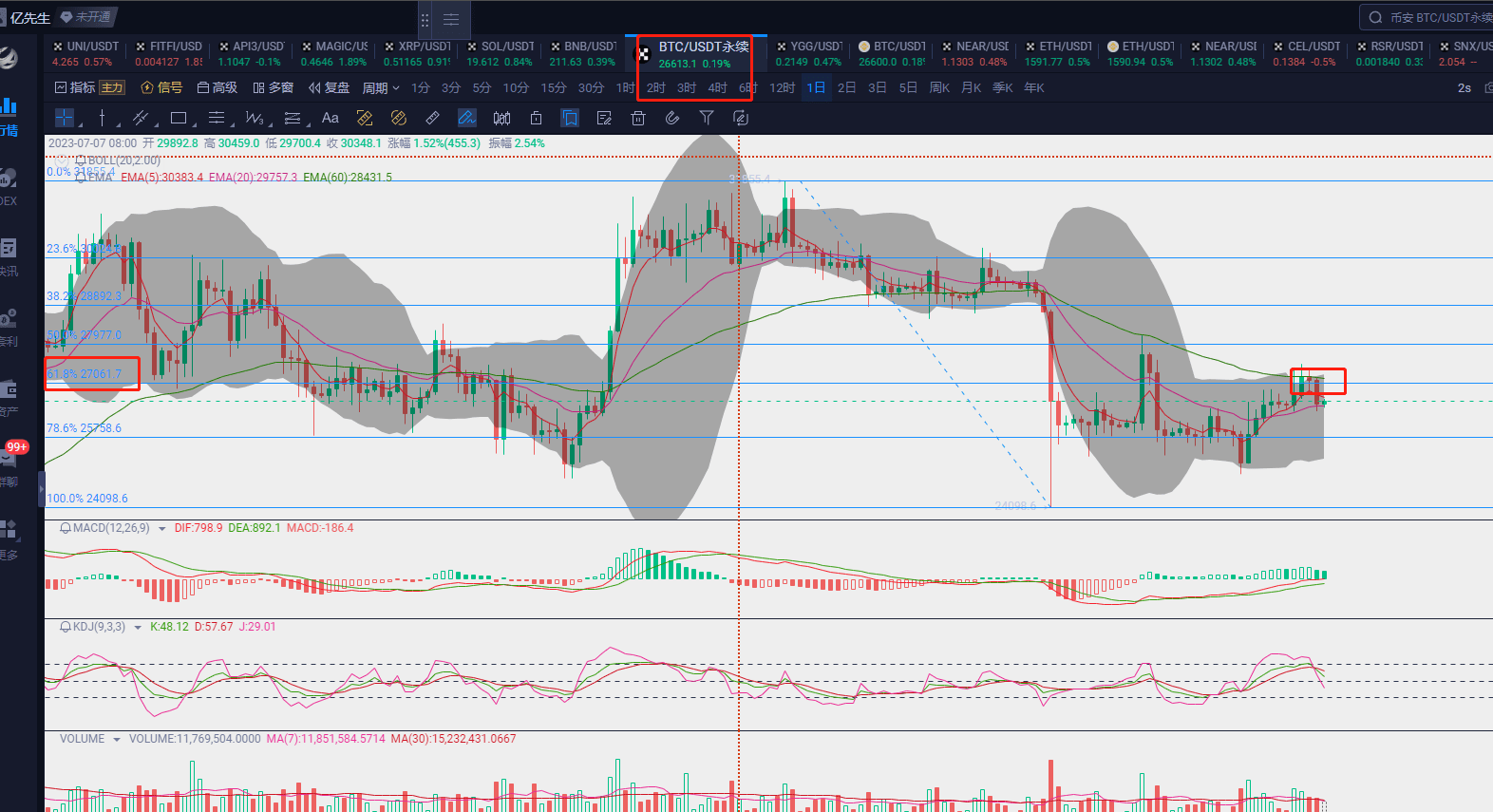Select the vertical line drawing tool
The height and width of the screenshot is (812, 1493).
[102, 118]
